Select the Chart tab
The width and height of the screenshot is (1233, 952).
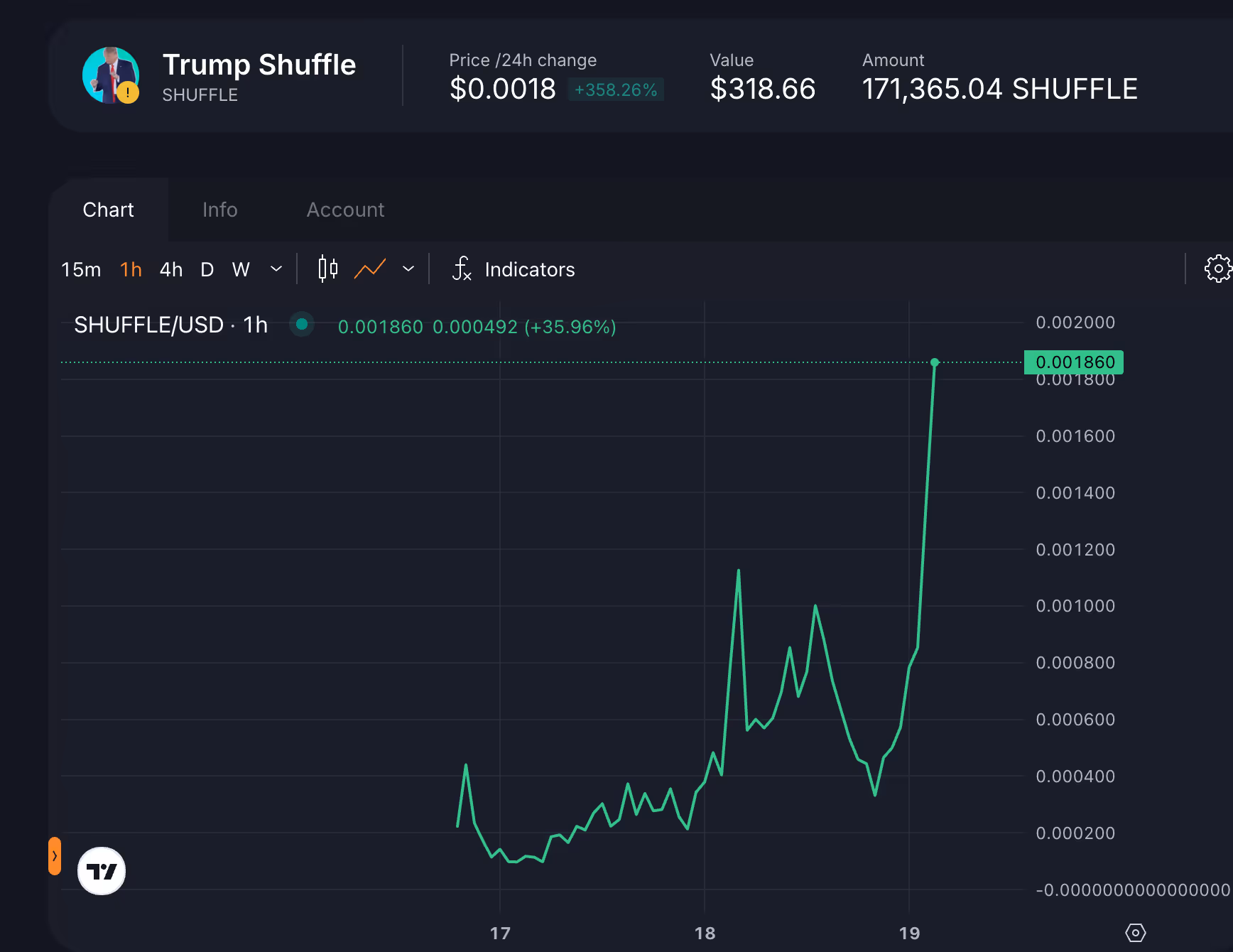pos(108,210)
